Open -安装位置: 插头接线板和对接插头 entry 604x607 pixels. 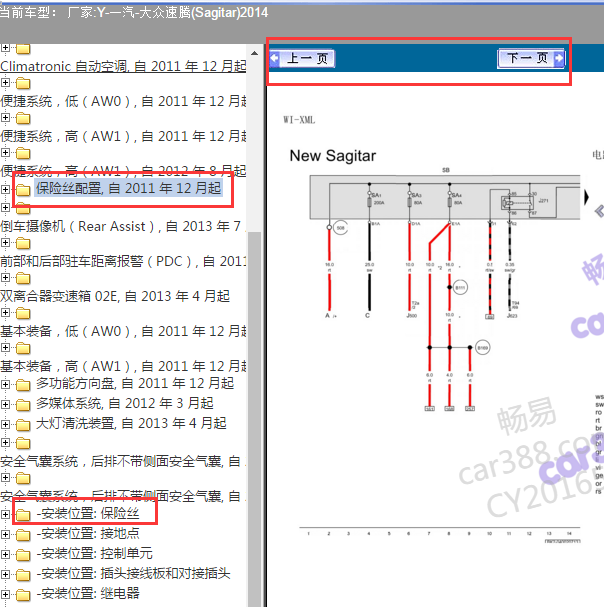pyautogui.click(x=133, y=573)
